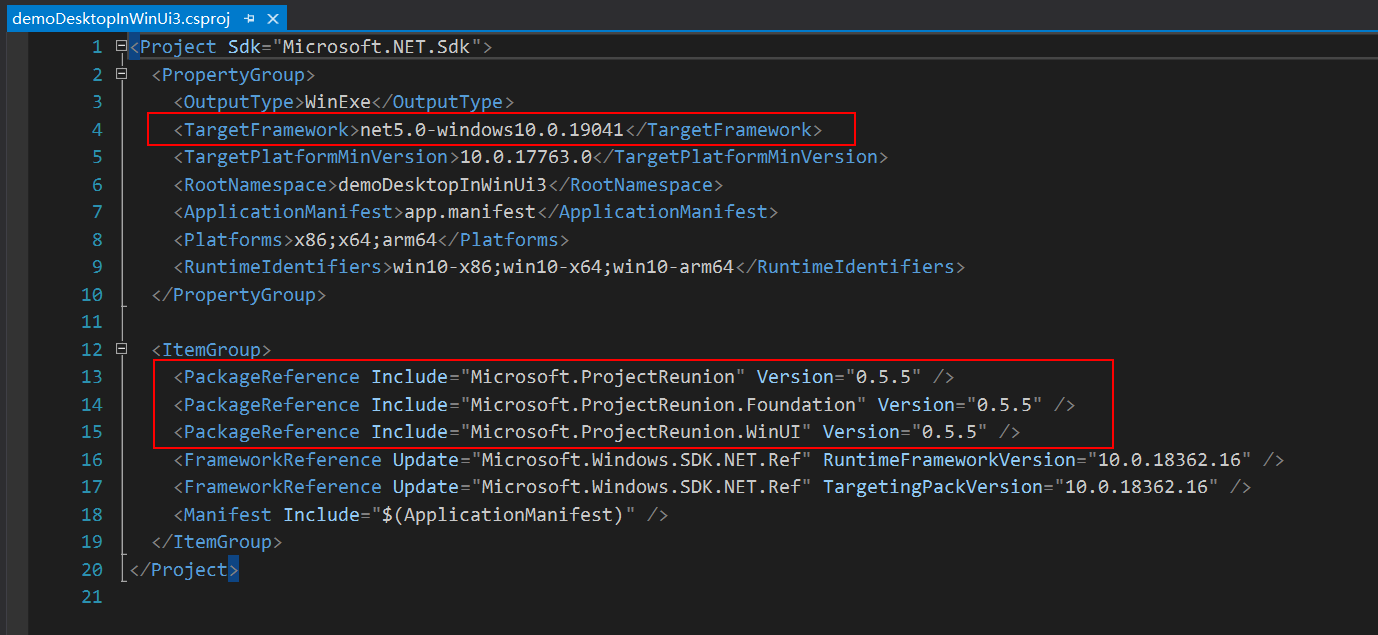This screenshot has height=635, width=1378.
Task: Click the "0.5.5" version of the ProjectReunion.WinUI package
Action: click(x=951, y=432)
